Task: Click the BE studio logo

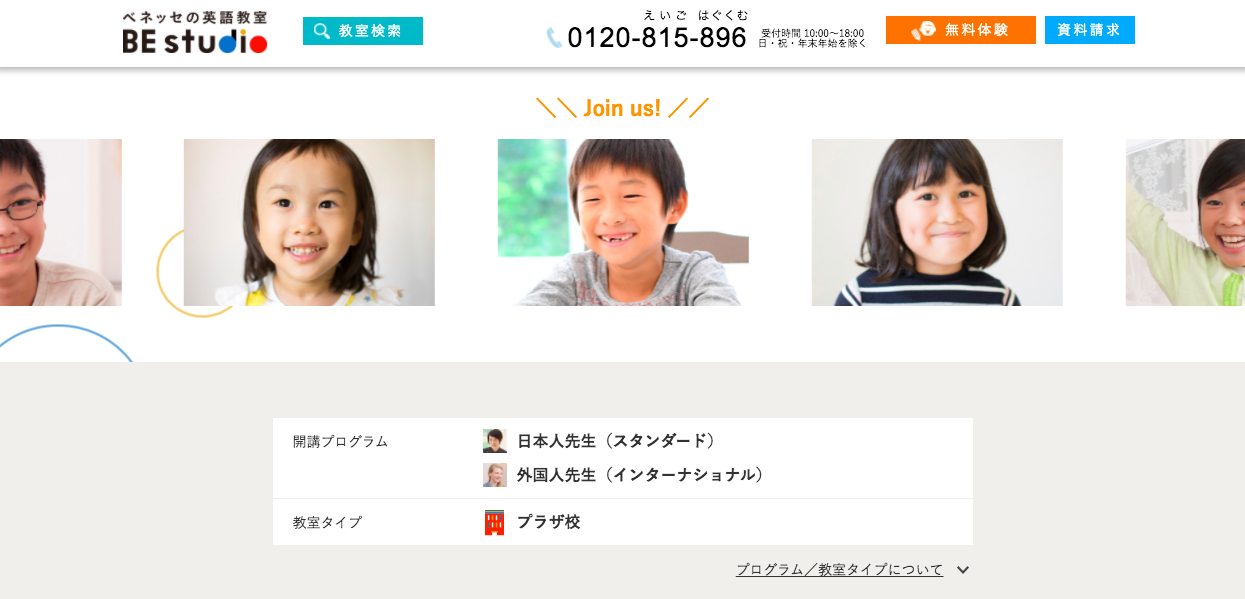Action: coord(195,32)
